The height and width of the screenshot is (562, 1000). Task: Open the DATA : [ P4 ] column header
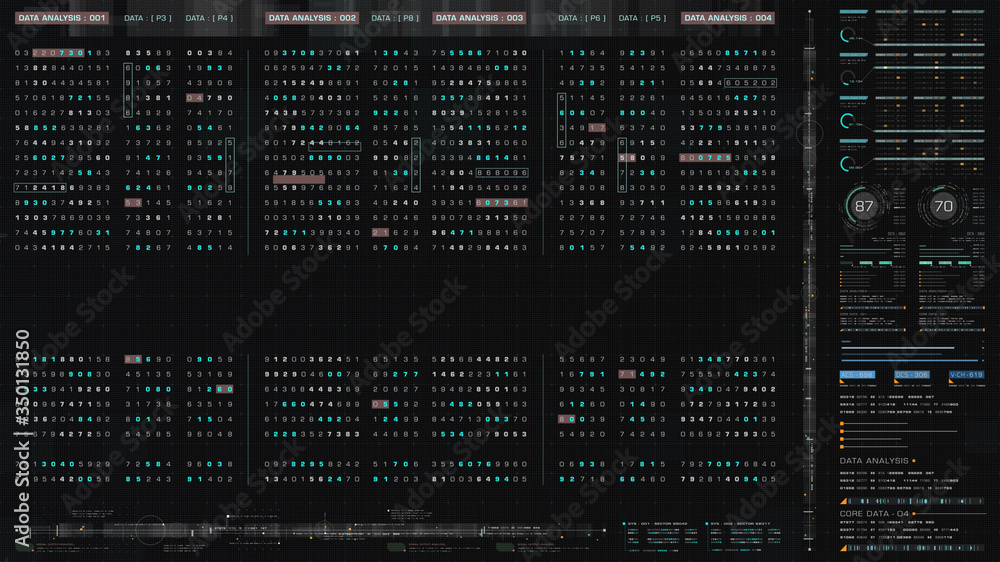pyautogui.click(x=209, y=18)
